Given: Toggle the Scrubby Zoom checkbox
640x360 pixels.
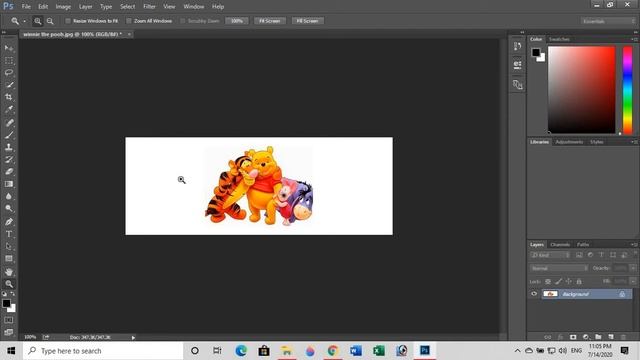Looking at the screenshot, I should (183, 21).
